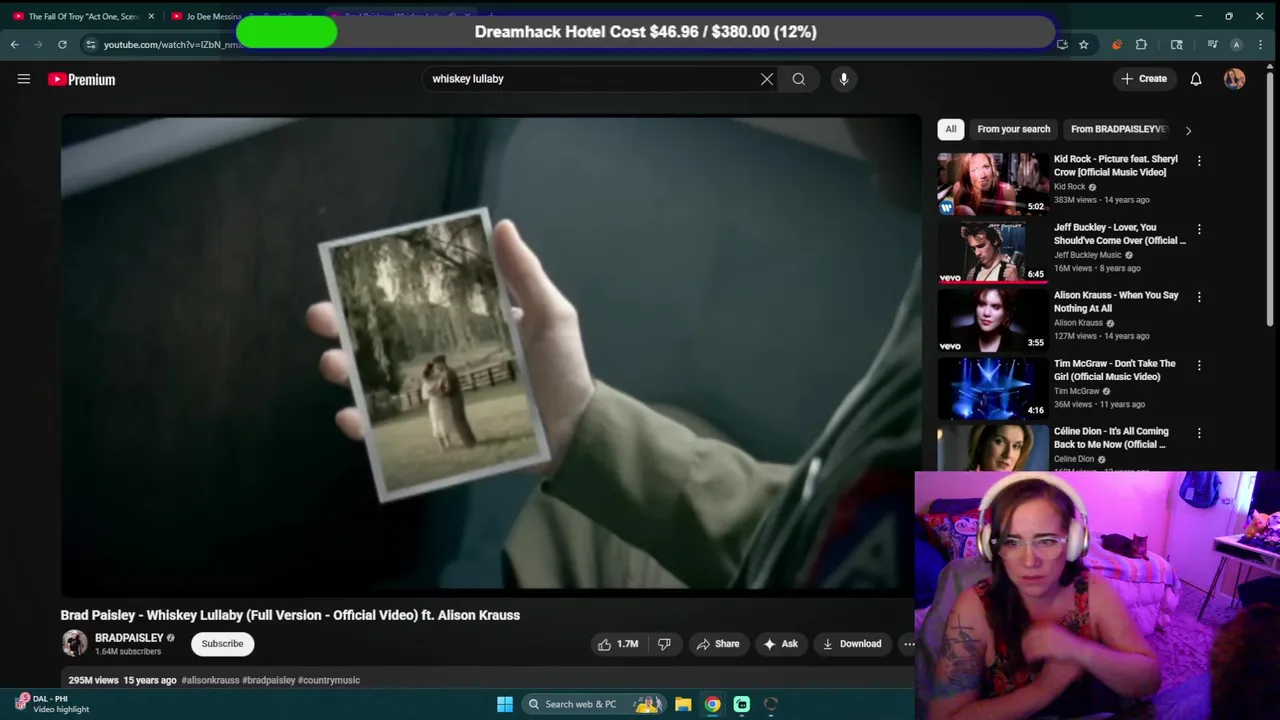
Task: Open options for Tim McGraw video
Action: (x=1199, y=365)
